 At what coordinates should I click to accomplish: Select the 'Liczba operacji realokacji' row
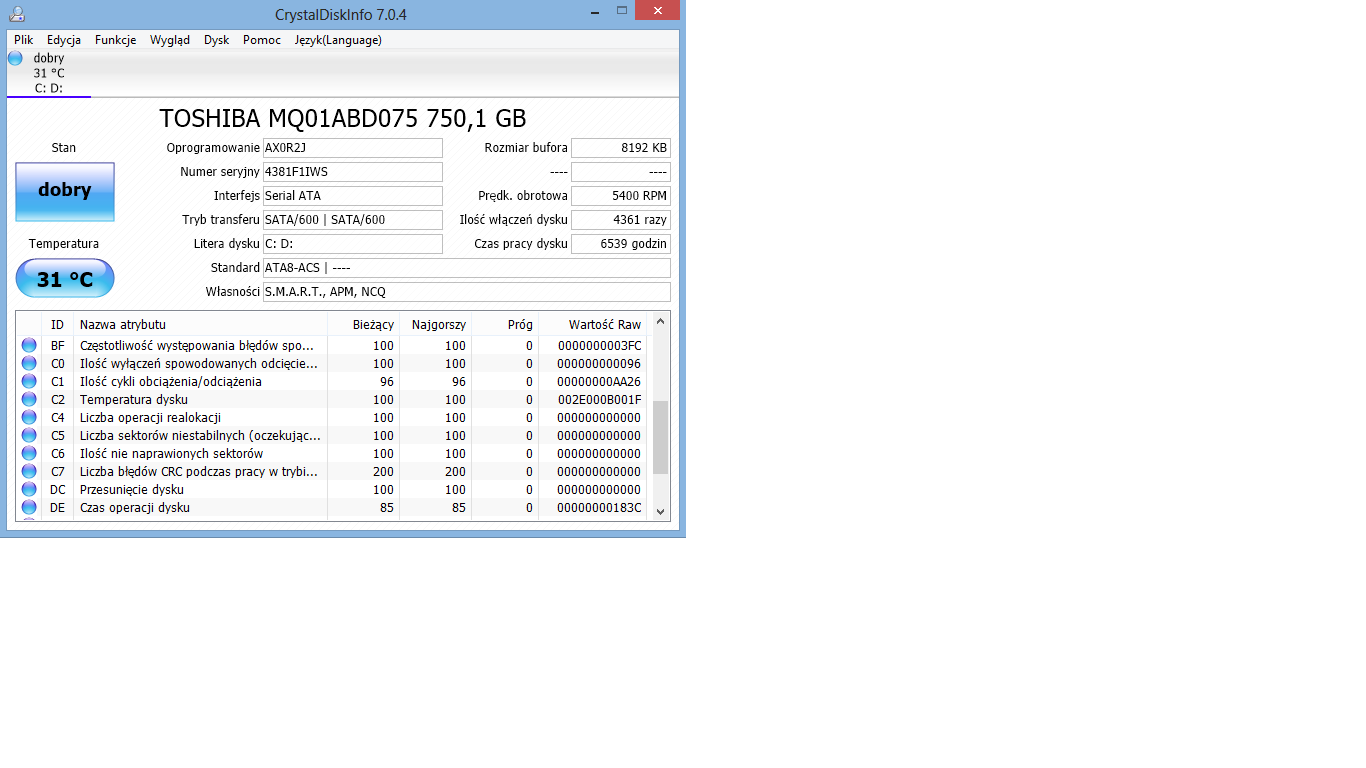pyautogui.click(x=332, y=417)
